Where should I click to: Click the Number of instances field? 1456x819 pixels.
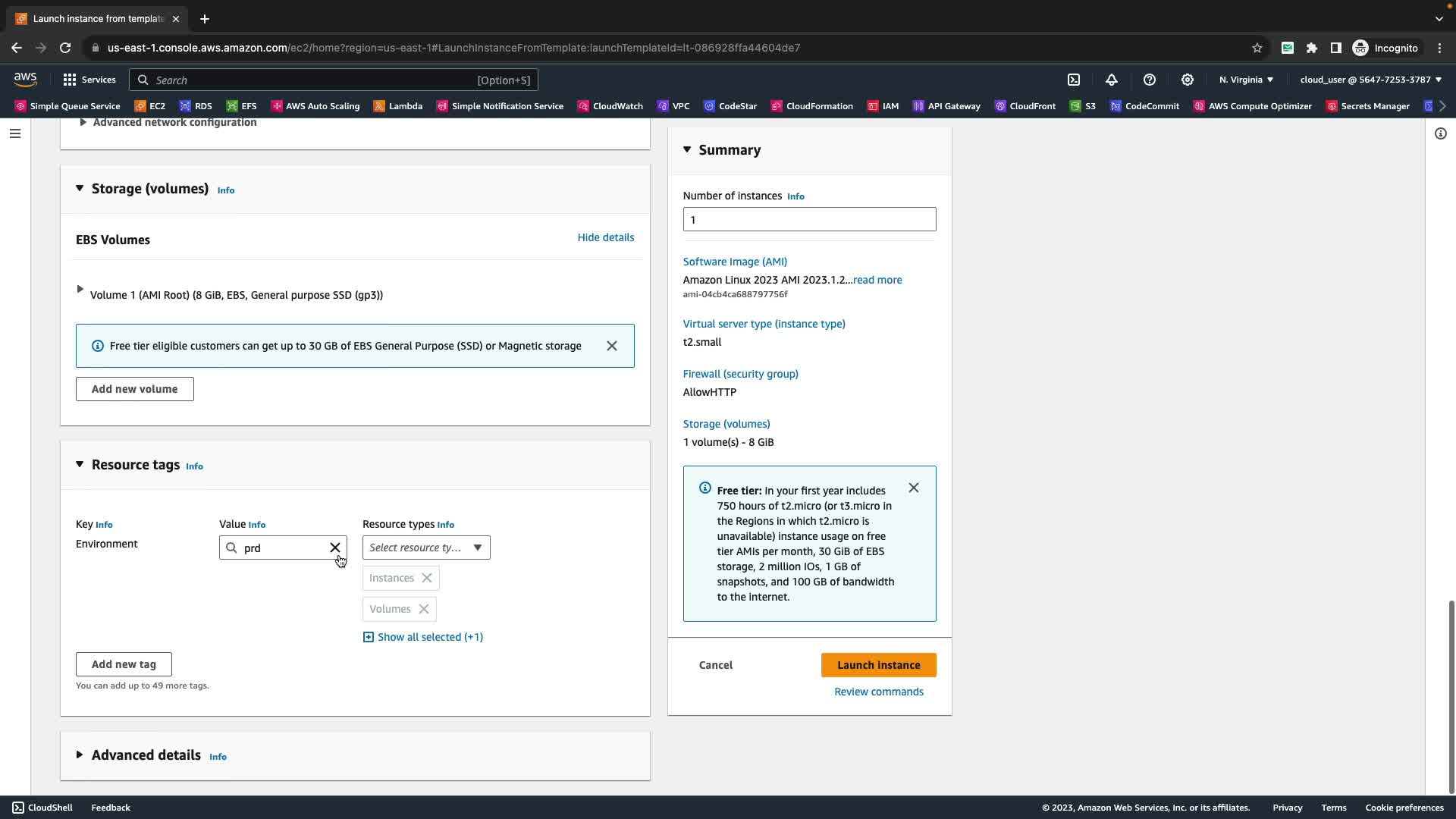point(809,220)
